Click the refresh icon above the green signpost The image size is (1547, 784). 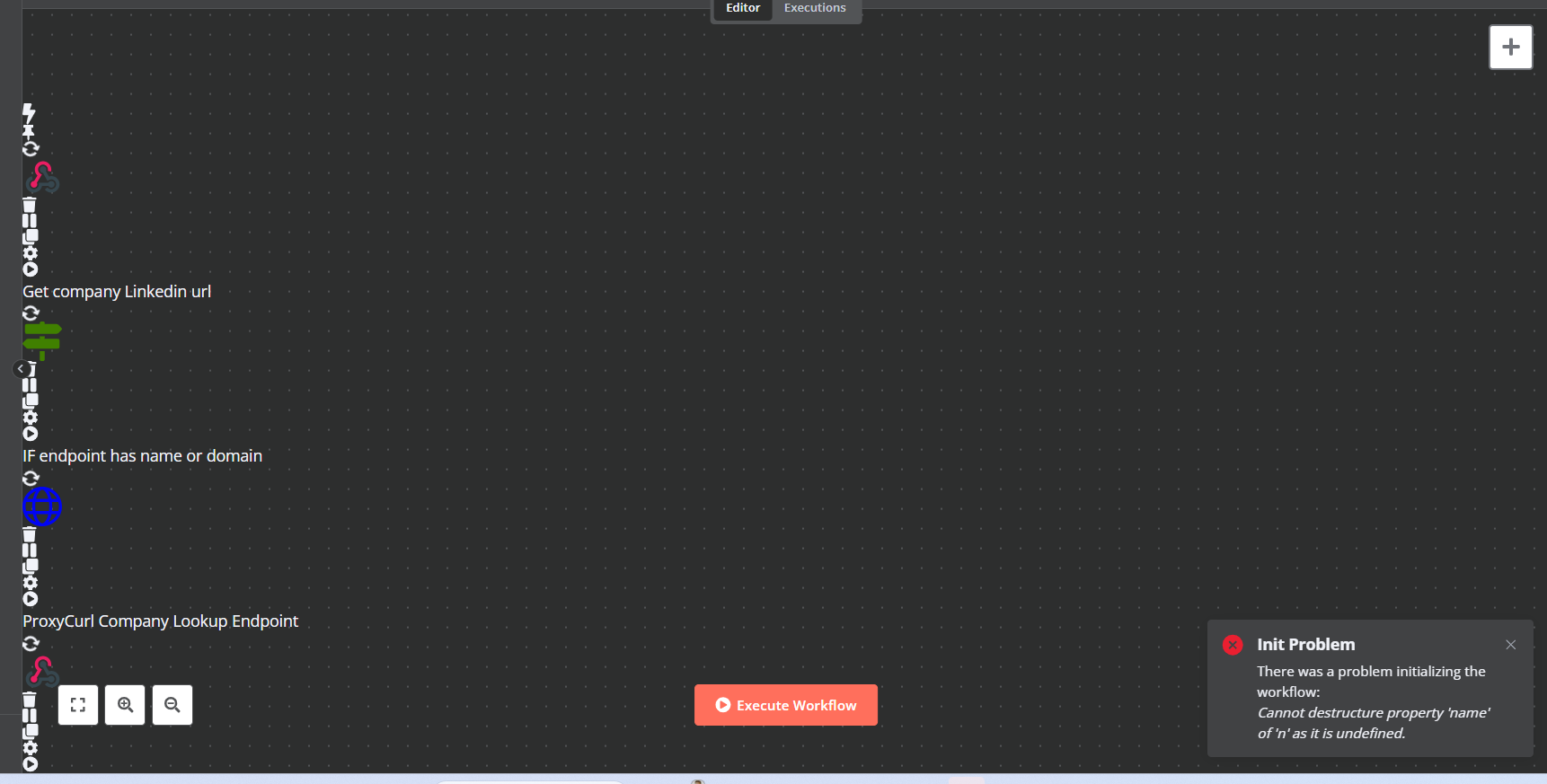click(x=31, y=313)
